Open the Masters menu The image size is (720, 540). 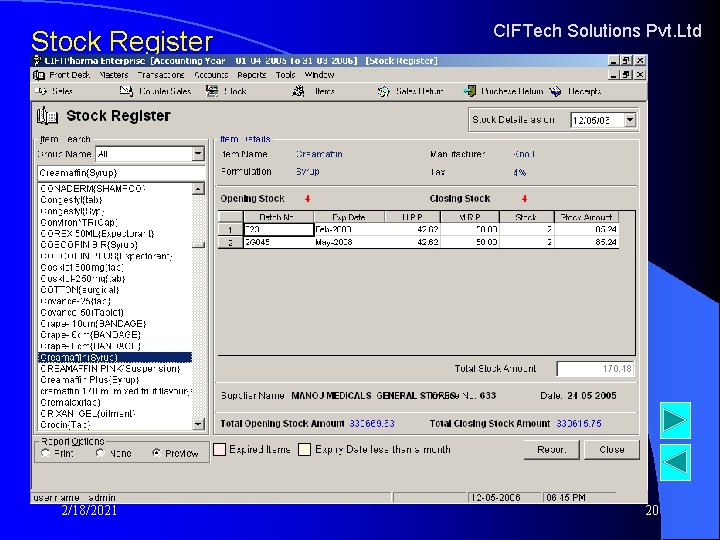click(x=113, y=75)
